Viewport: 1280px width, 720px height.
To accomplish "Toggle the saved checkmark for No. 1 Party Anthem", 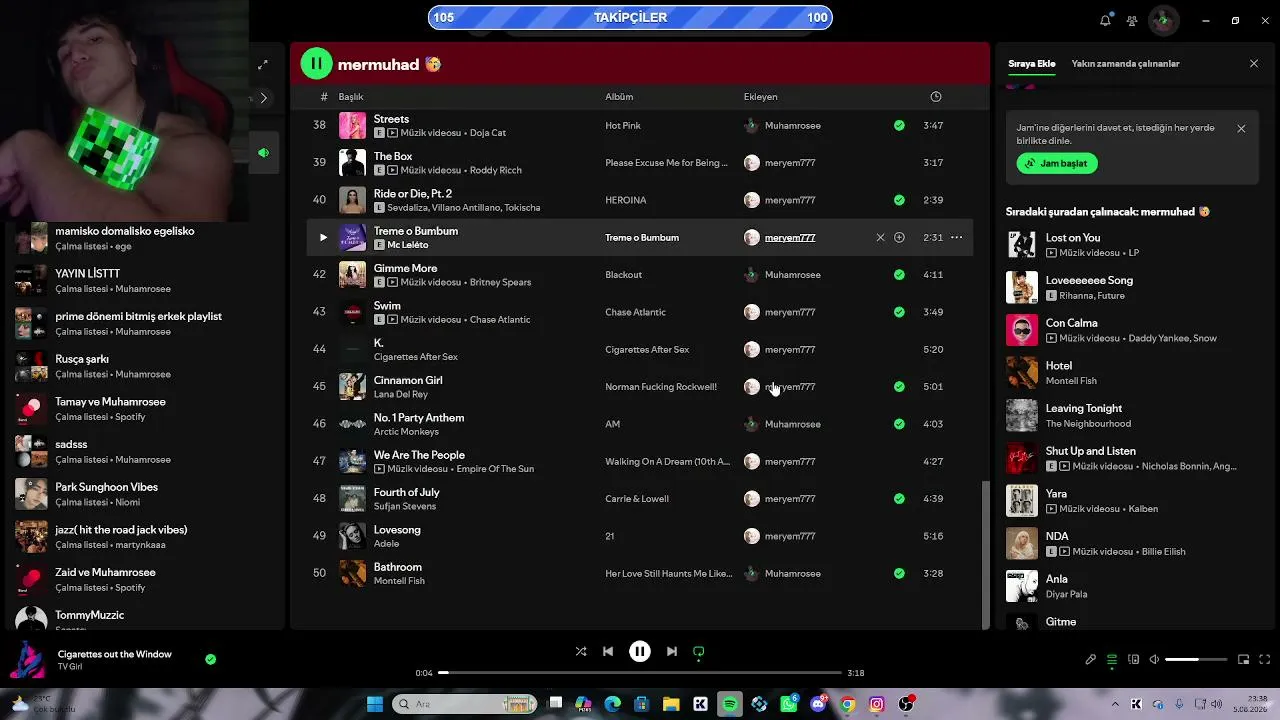I will (x=899, y=424).
